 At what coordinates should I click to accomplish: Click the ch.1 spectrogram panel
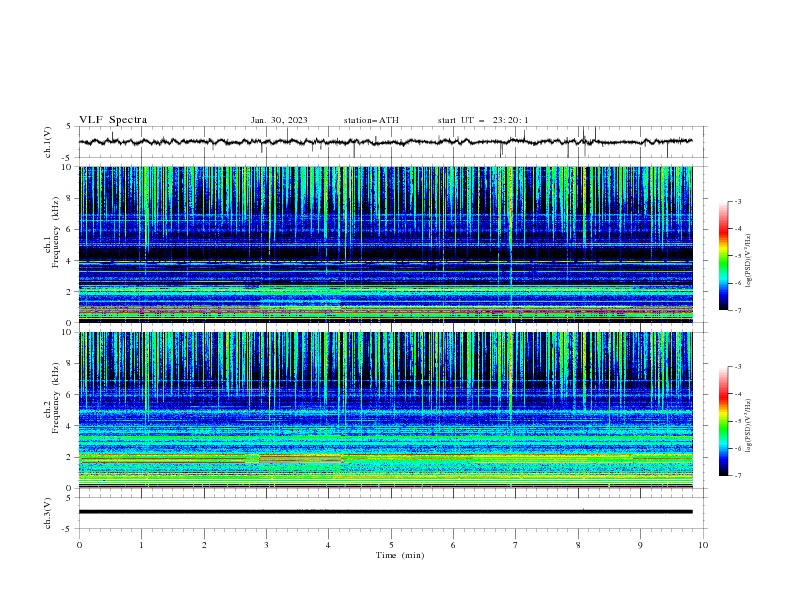coord(385,244)
